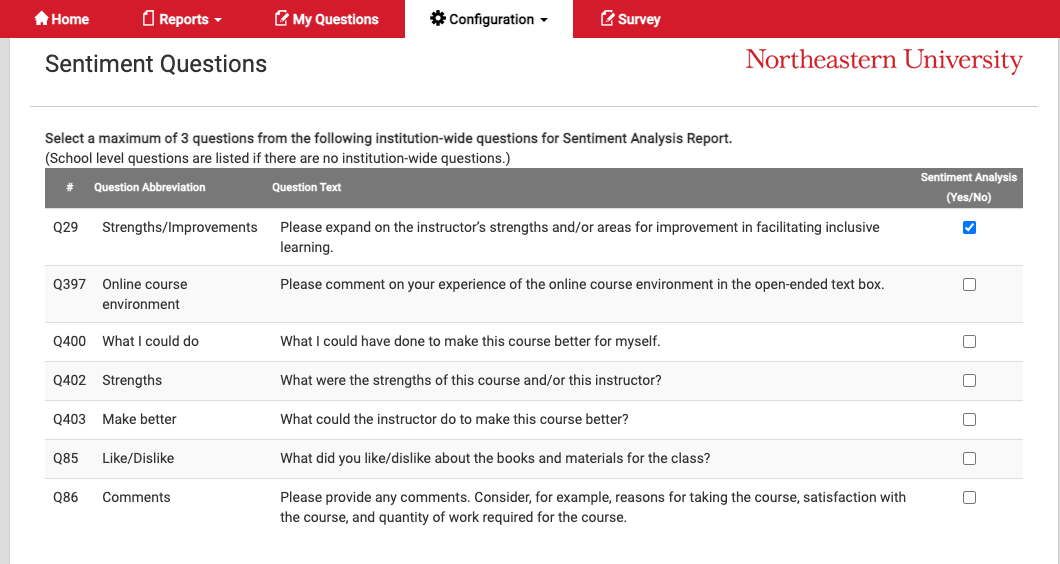Open the Configuration dropdown caret
The height and width of the screenshot is (564, 1060).
click(544, 20)
